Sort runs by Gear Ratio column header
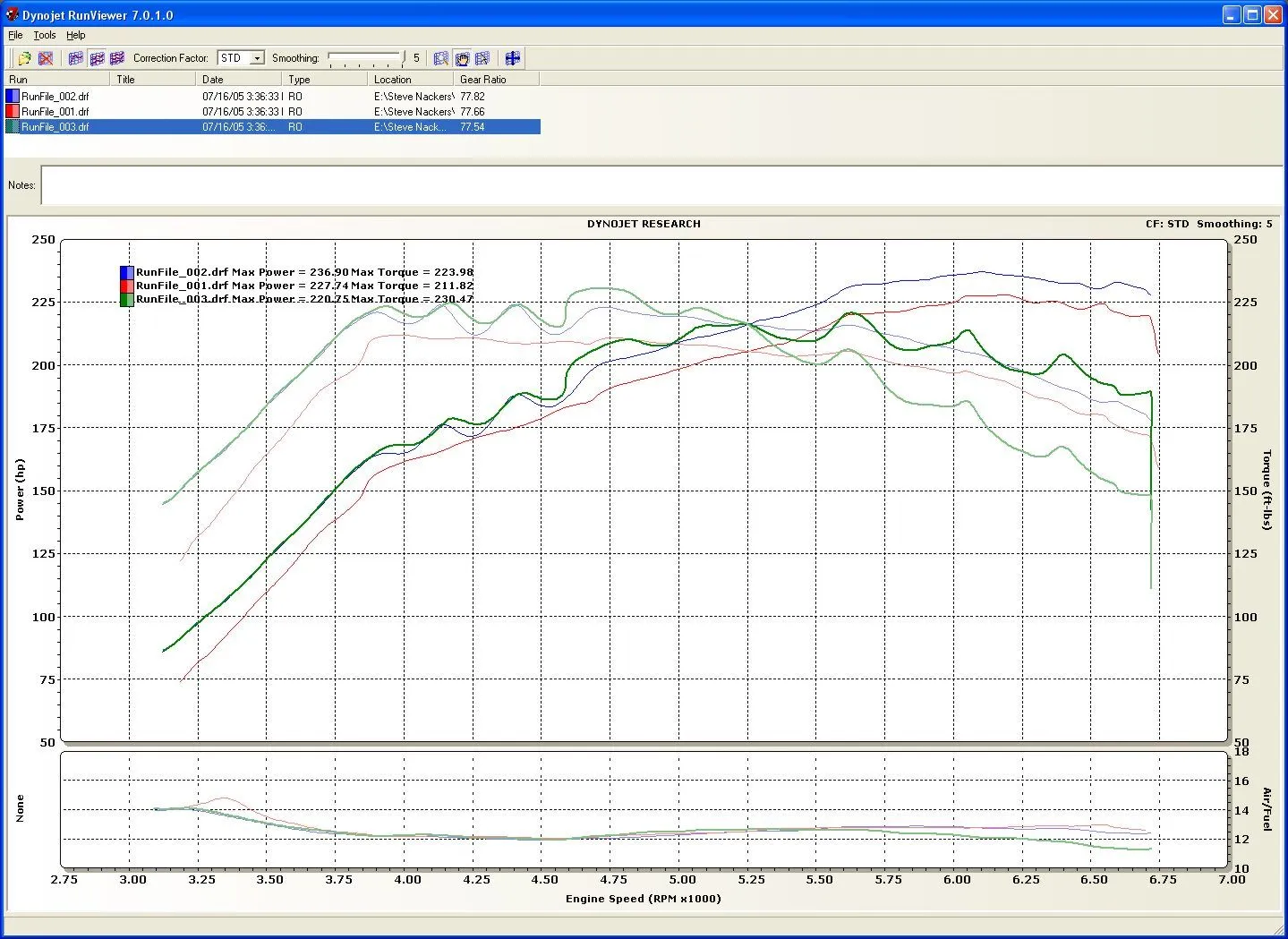The width and height of the screenshot is (1288, 939). tap(483, 80)
